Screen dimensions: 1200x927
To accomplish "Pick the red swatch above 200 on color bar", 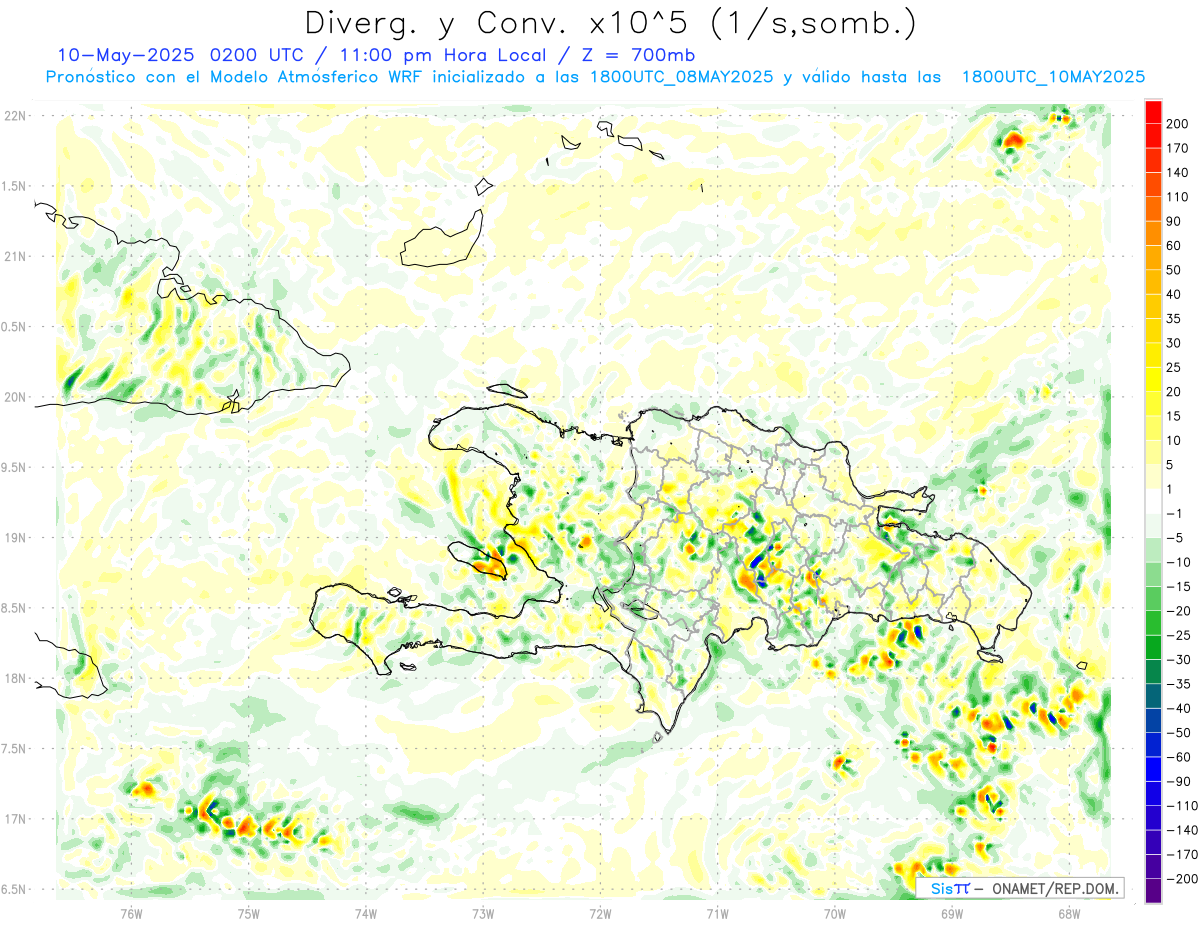I will [x=1153, y=112].
